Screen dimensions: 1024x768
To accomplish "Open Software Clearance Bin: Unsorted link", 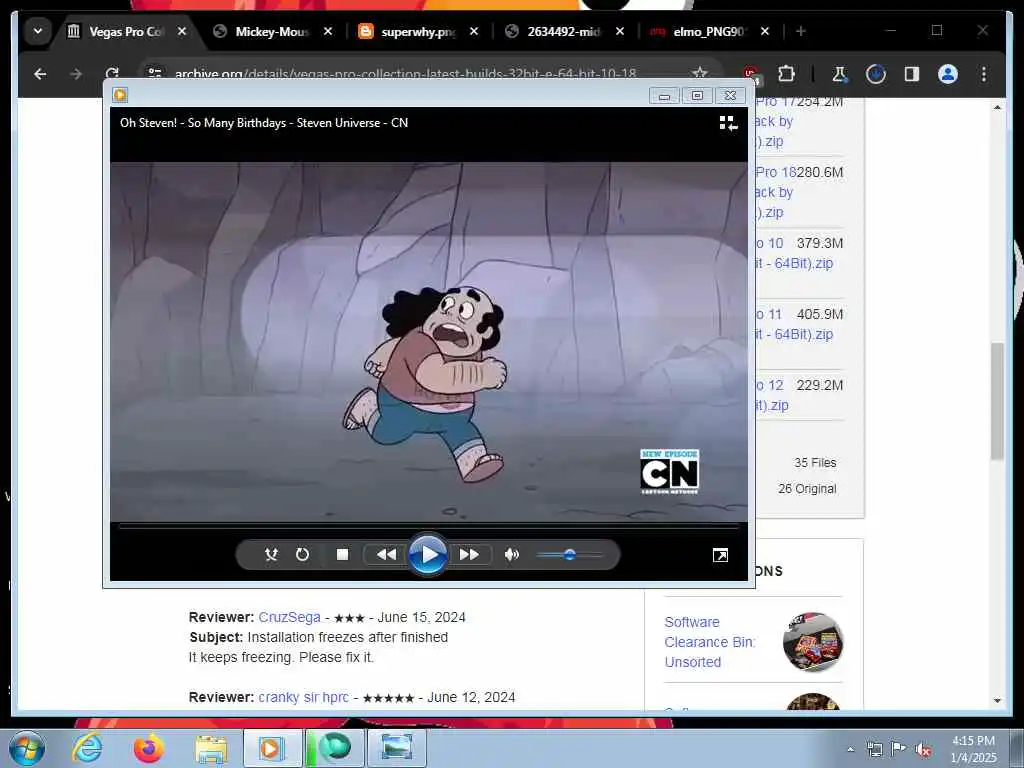I will click(x=710, y=642).
